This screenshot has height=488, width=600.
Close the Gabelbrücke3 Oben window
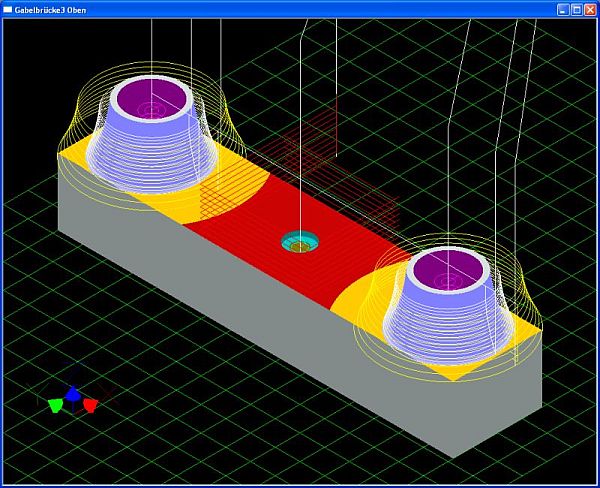(590, 9)
